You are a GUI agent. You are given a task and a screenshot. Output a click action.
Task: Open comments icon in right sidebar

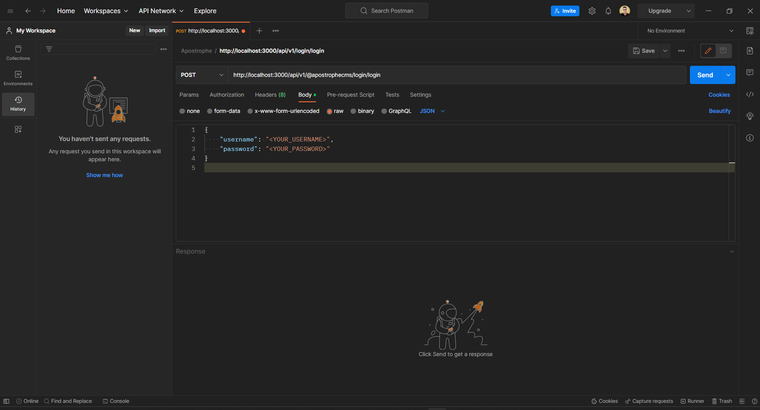pyautogui.click(x=750, y=72)
